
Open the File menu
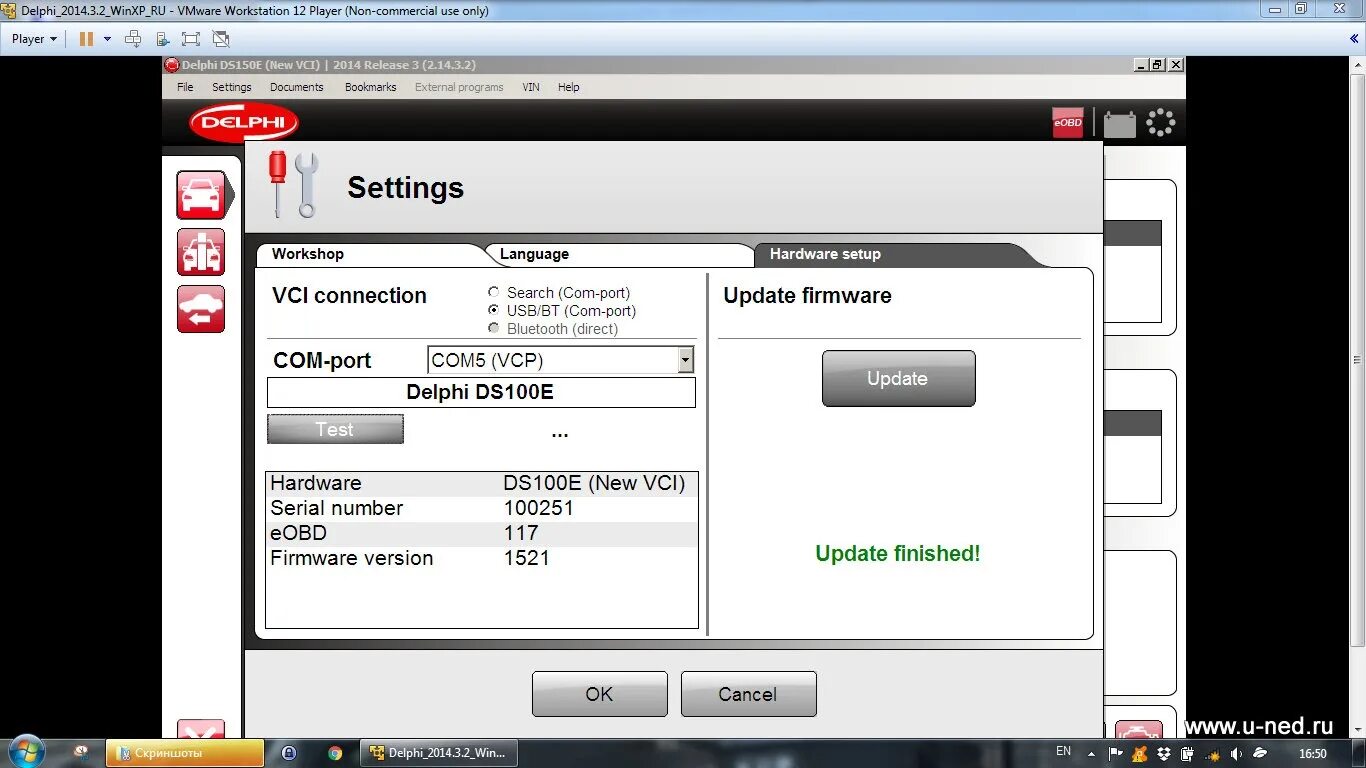coord(185,87)
